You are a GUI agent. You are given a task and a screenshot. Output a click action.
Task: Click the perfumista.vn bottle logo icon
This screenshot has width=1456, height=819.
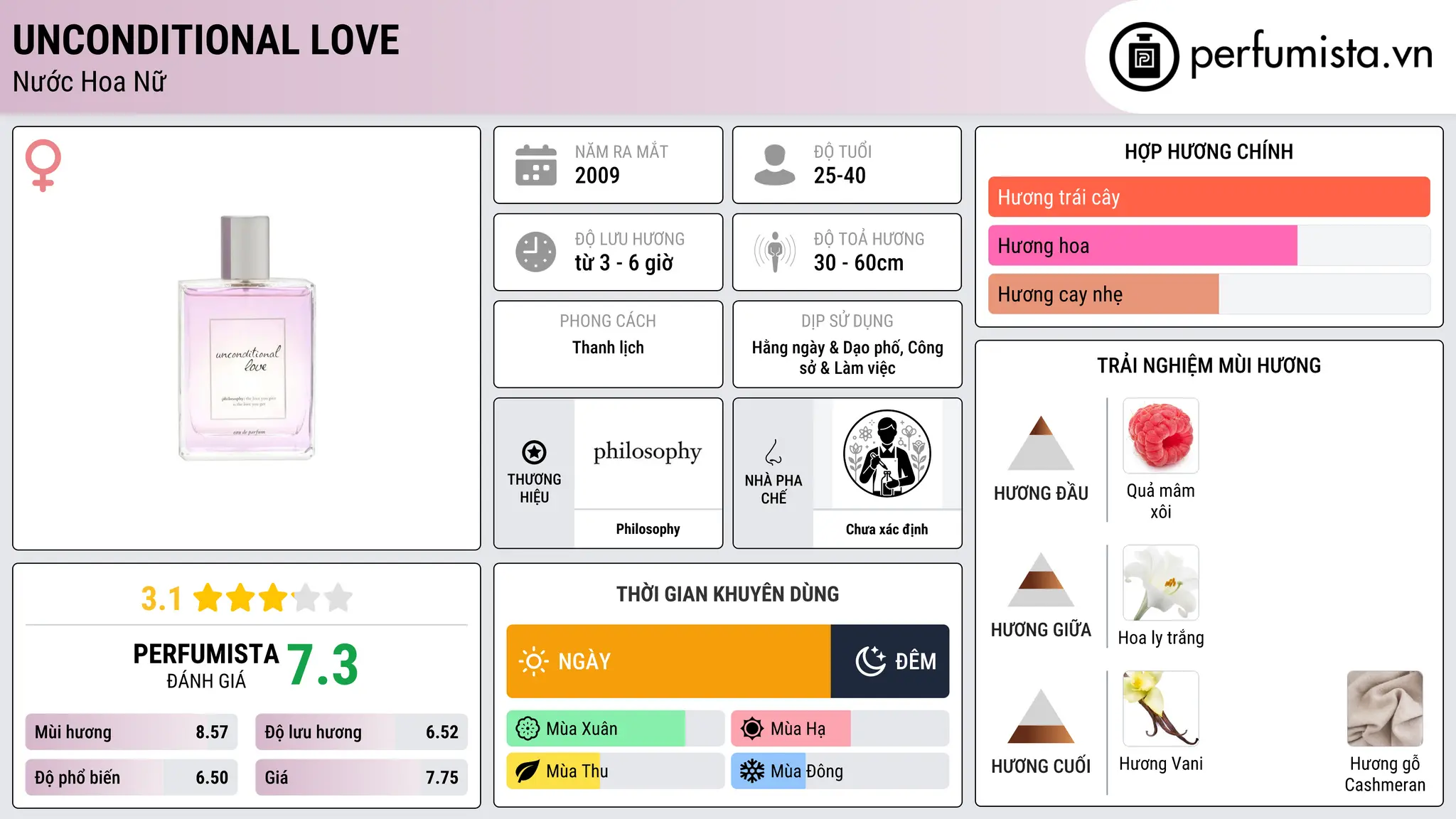1144,57
